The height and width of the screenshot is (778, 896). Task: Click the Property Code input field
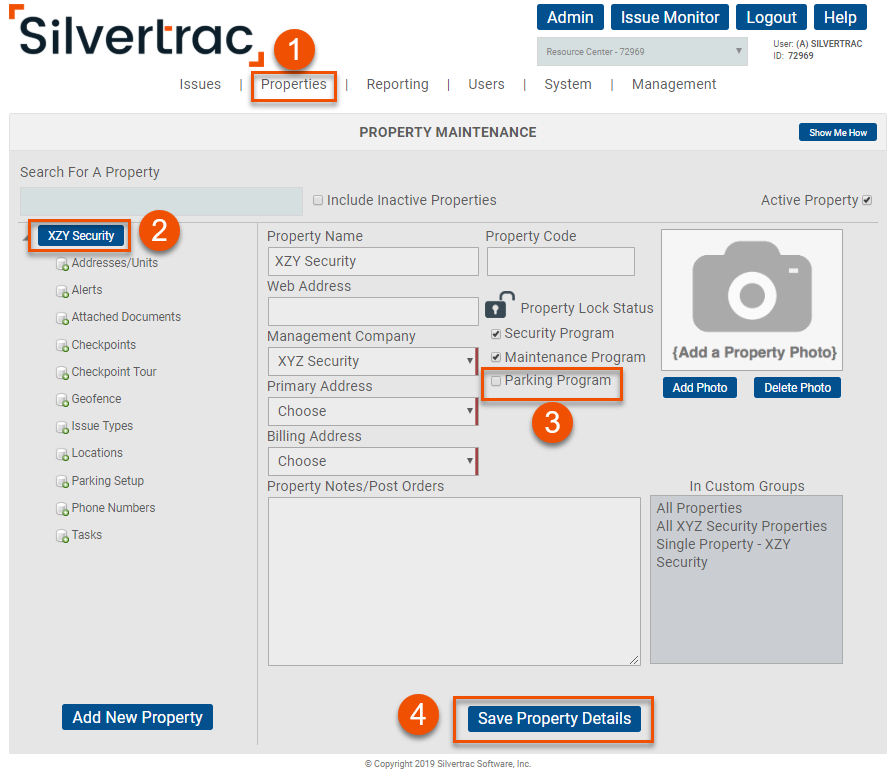[x=561, y=262]
